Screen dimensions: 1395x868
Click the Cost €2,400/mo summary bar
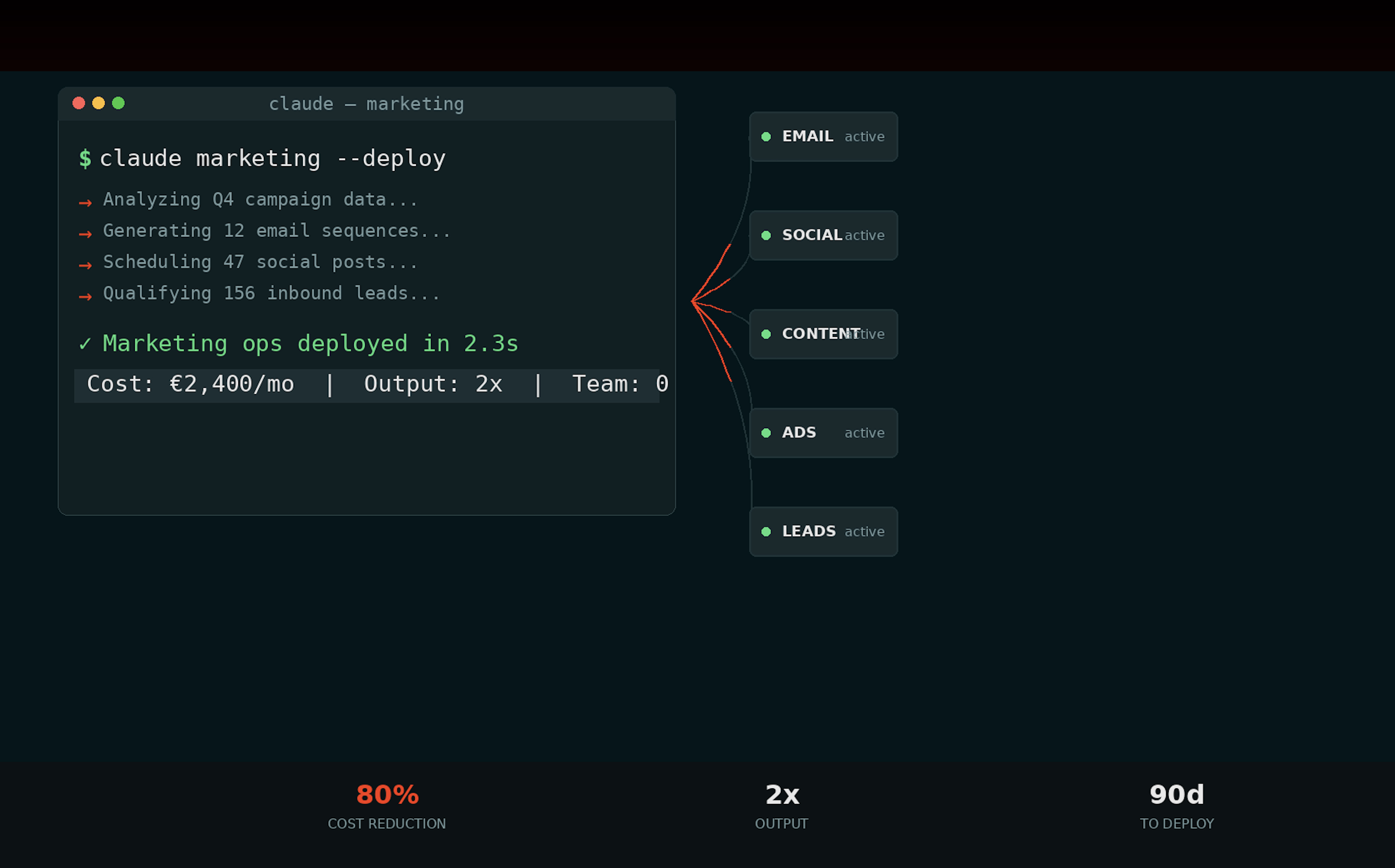tap(366, 385)
